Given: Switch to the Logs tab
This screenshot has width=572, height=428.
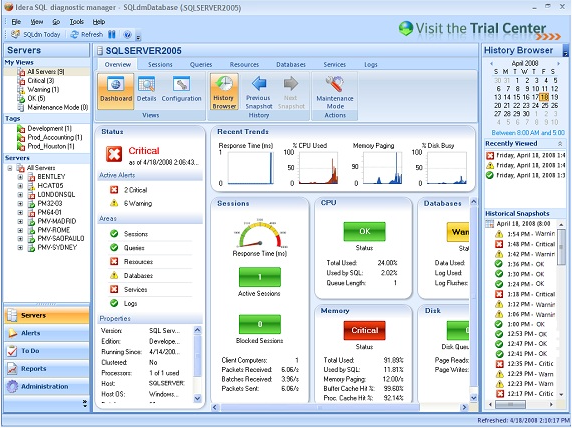Looking at the screenshot, I should (371, 65).
